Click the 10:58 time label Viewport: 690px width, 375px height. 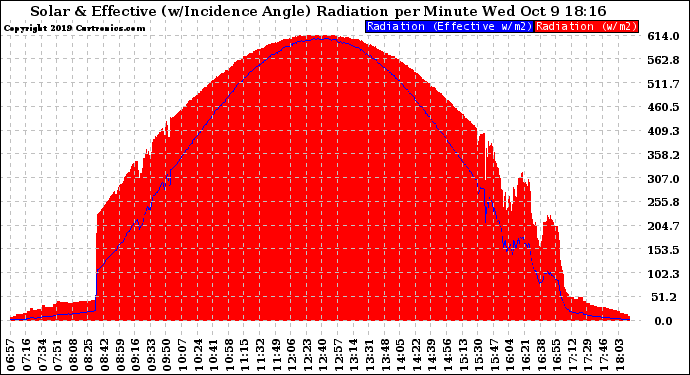click(x=230, y=355)
